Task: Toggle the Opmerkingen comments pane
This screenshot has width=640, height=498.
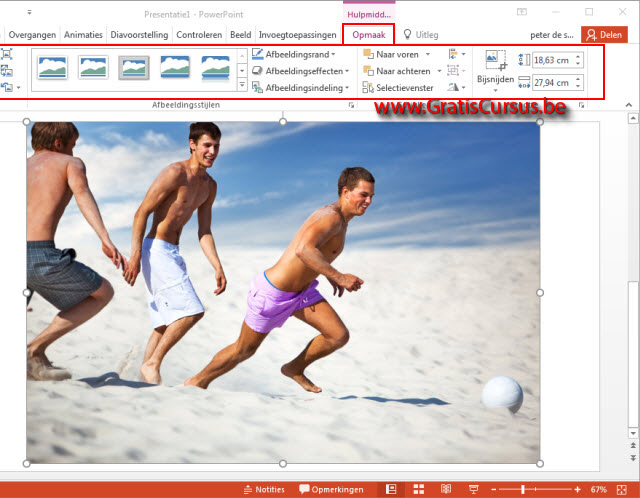Action: (x=331, y=489)
